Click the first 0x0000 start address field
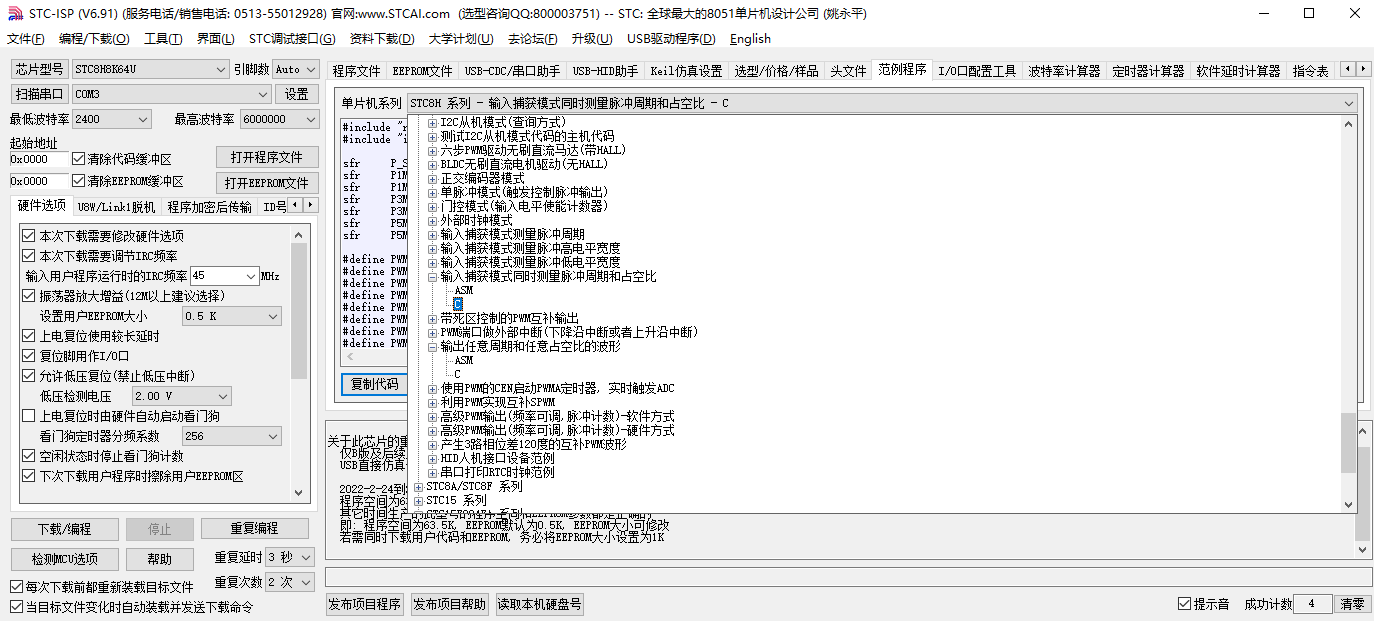 39,159
